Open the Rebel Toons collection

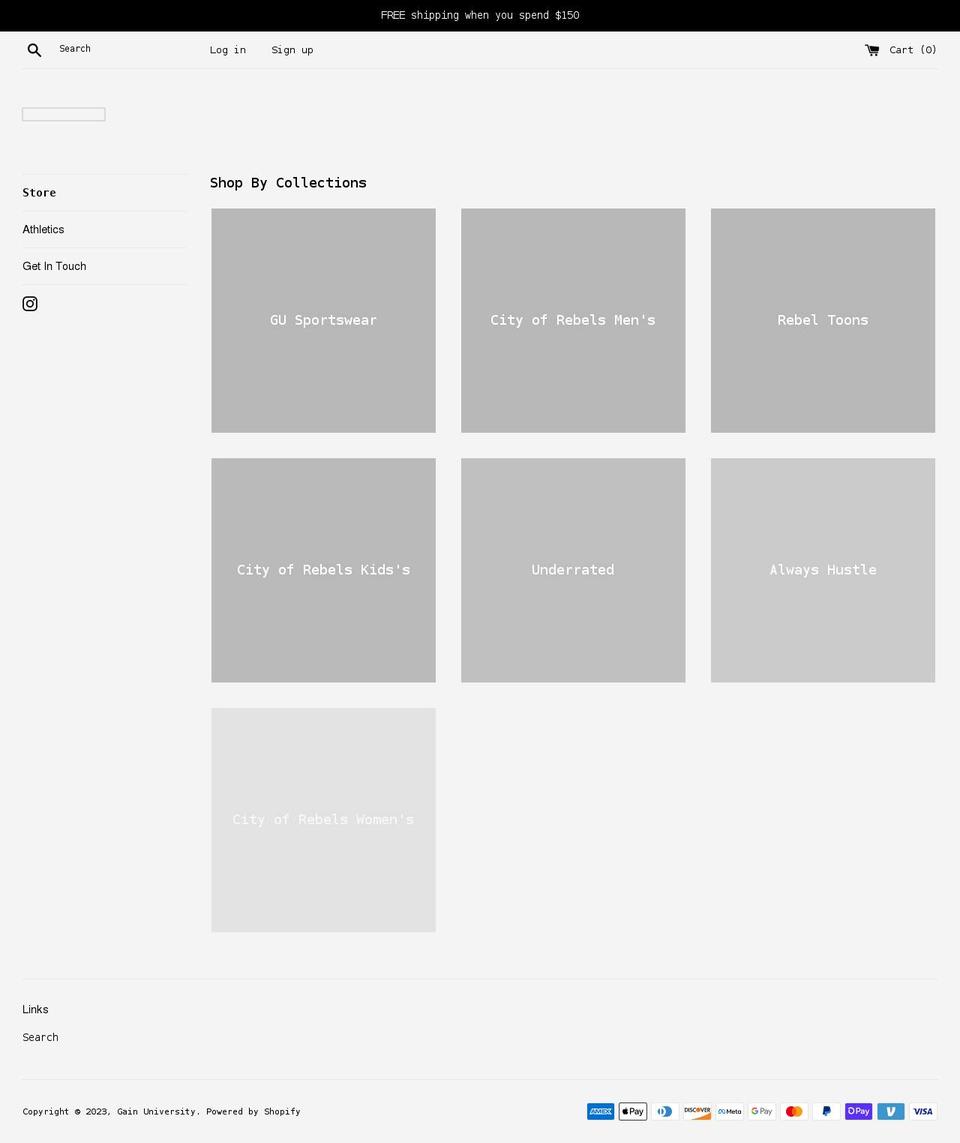[x=822, y=320]
